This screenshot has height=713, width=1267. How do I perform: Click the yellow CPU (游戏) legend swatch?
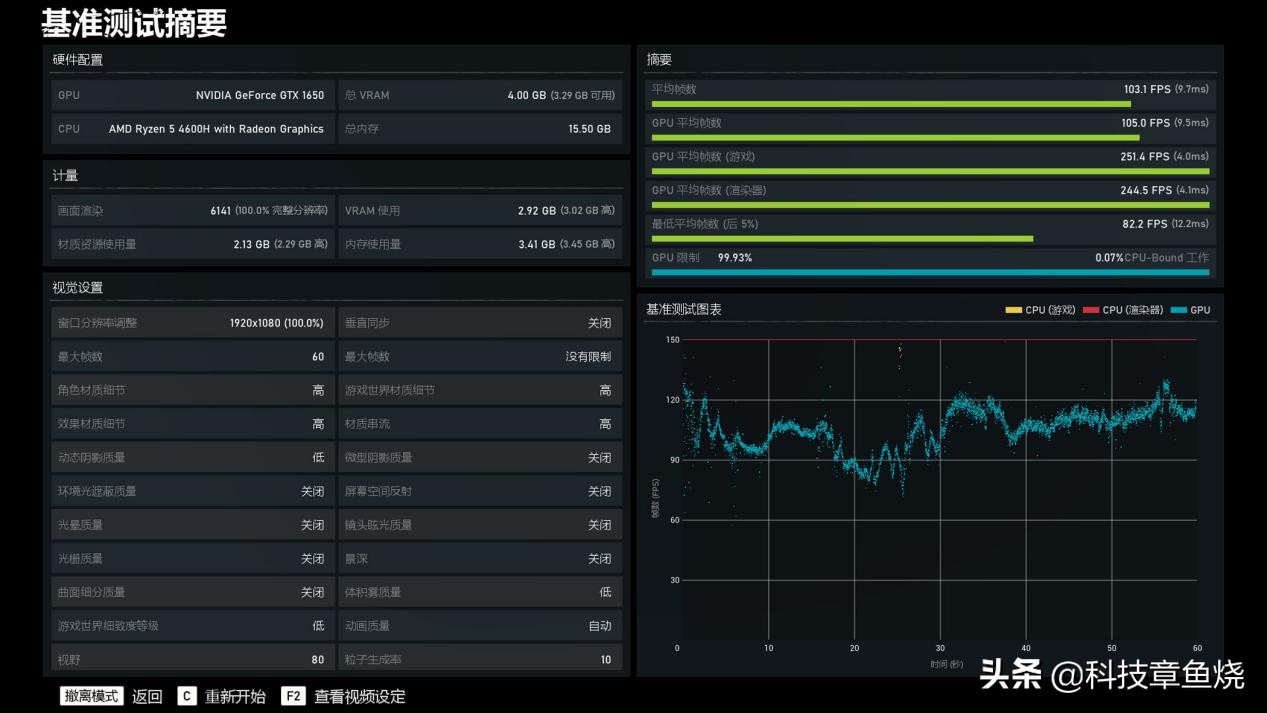pos(1013,310)
